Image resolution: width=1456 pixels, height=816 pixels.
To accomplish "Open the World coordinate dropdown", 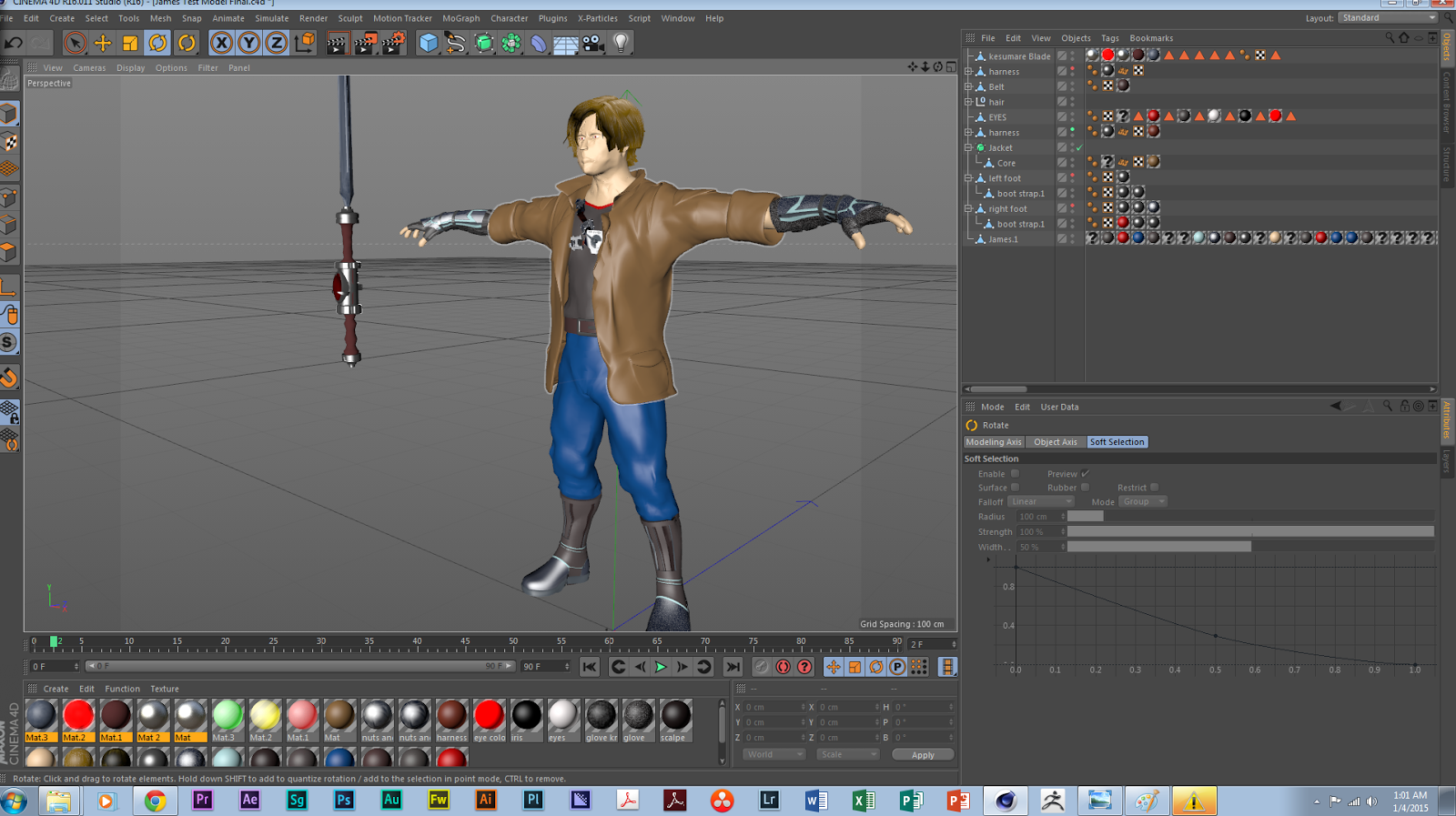I will (x=773, y=754).
